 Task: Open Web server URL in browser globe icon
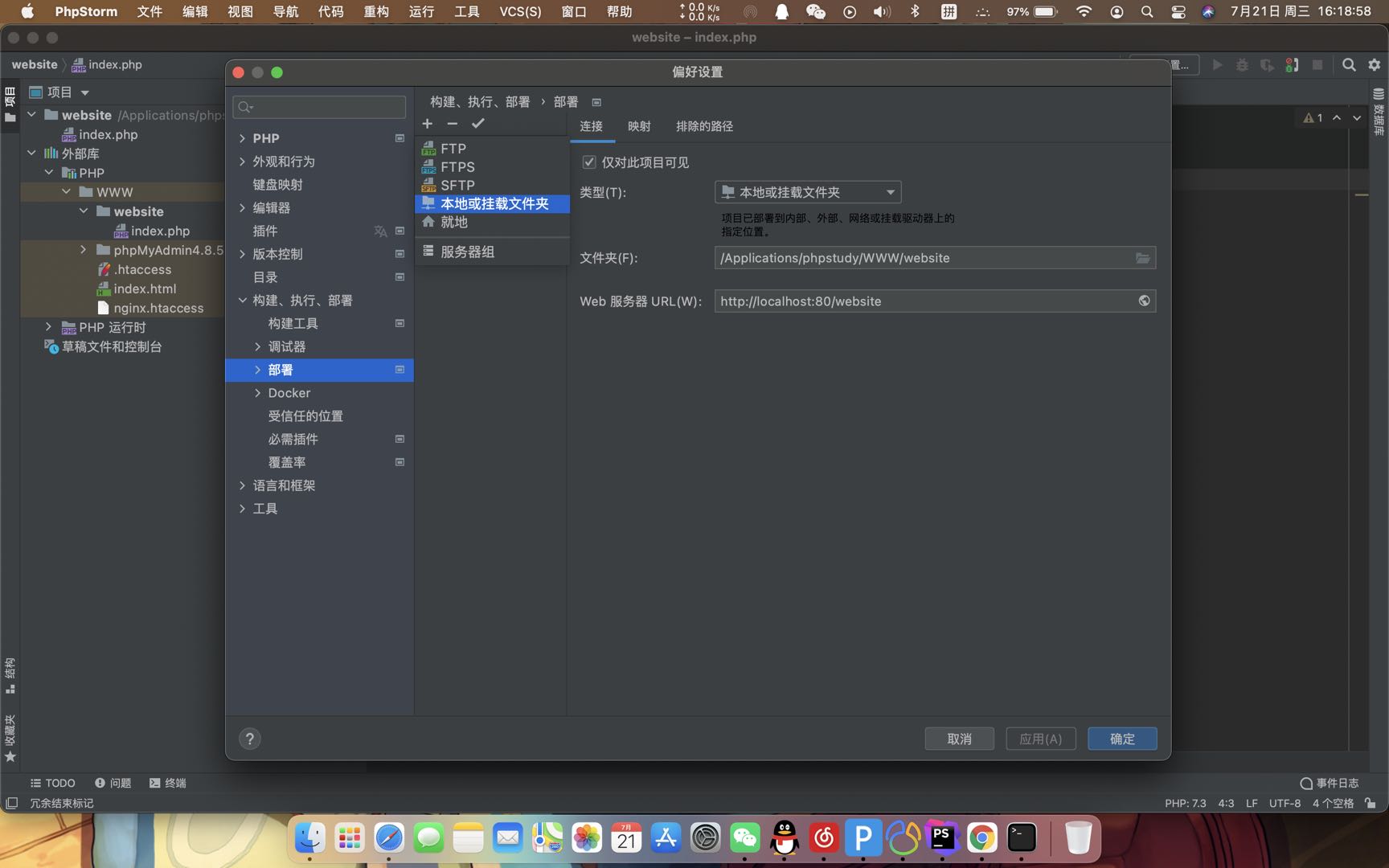coord(1144,301)
